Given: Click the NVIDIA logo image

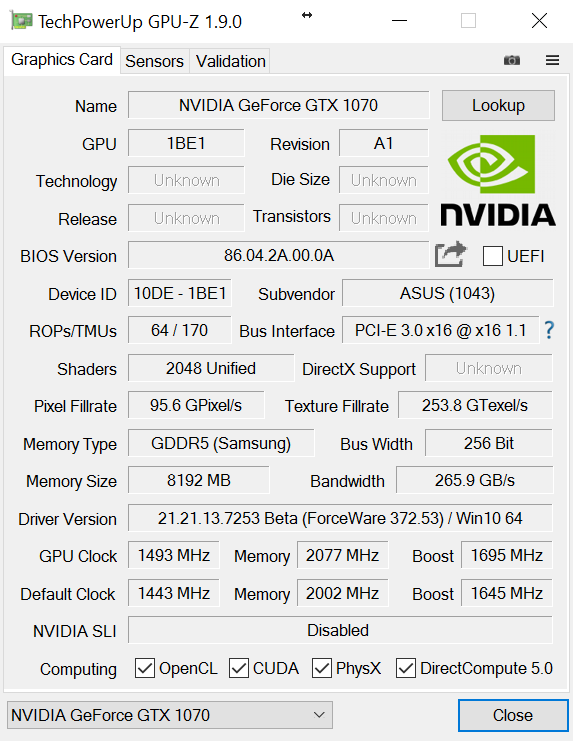Looking at the screenshot, I should 498,181.
